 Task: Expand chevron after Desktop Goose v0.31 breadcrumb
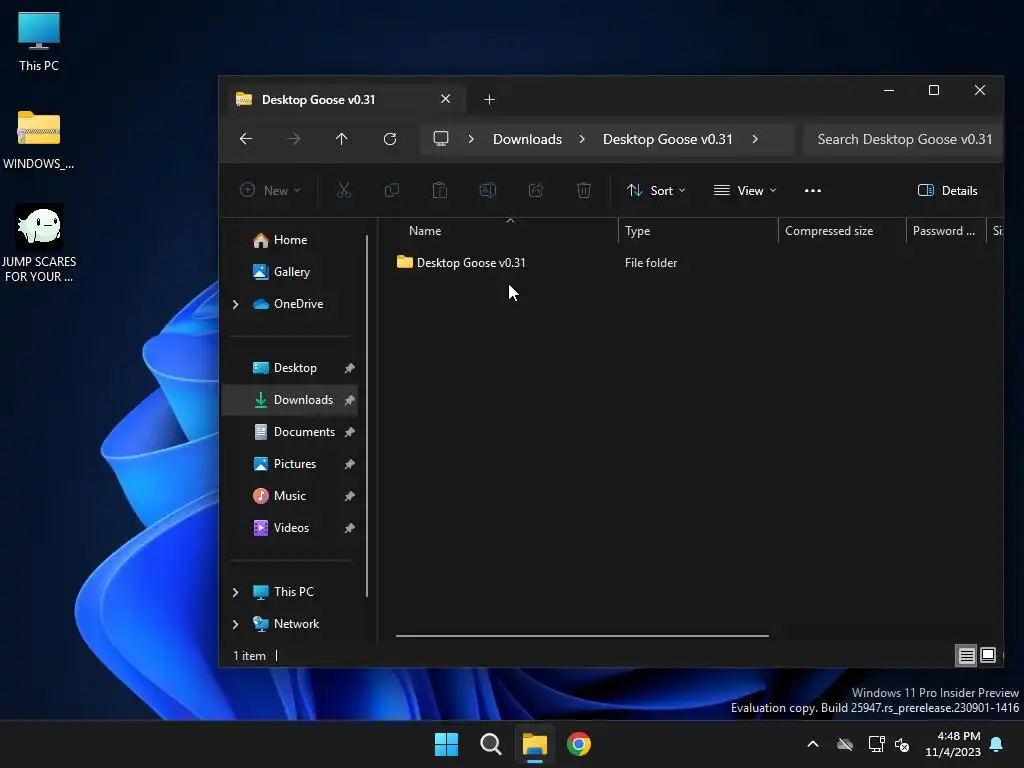click(755, 139)
